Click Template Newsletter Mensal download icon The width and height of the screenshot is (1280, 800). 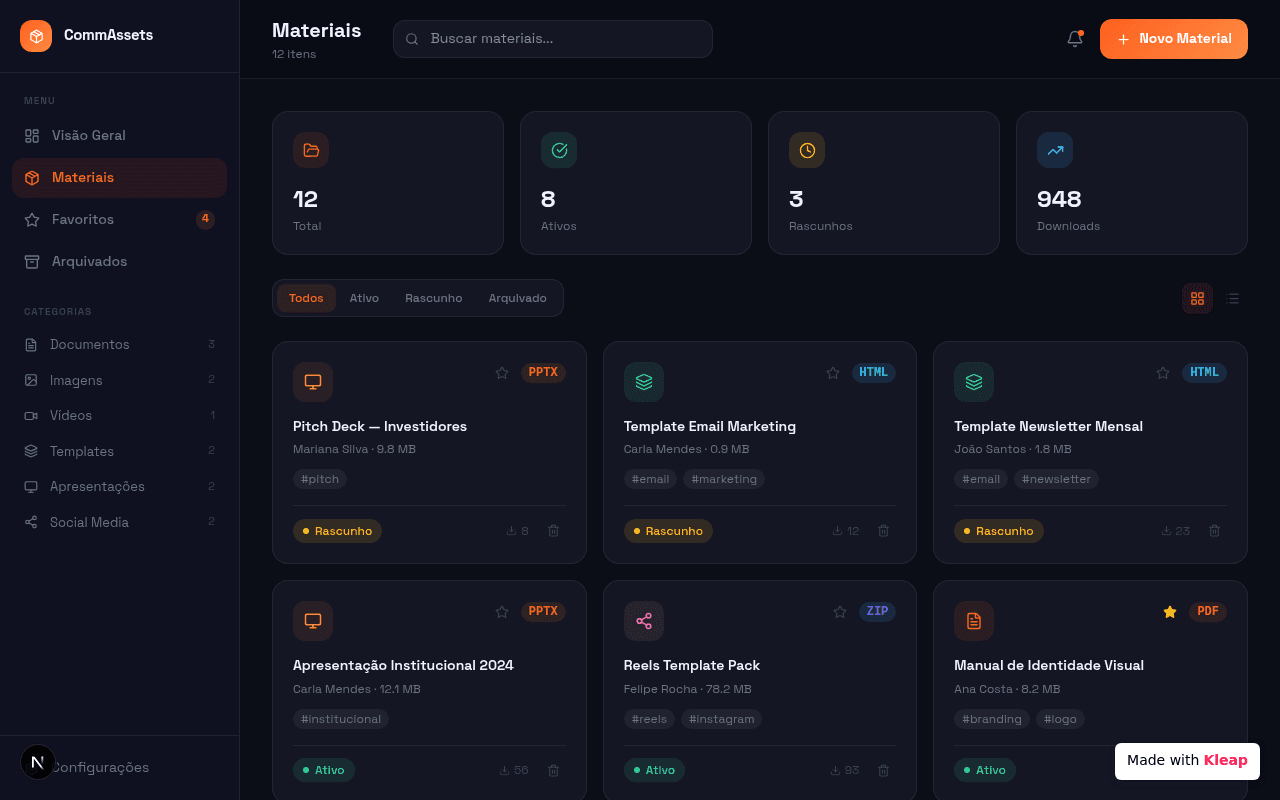(1166, 531)
